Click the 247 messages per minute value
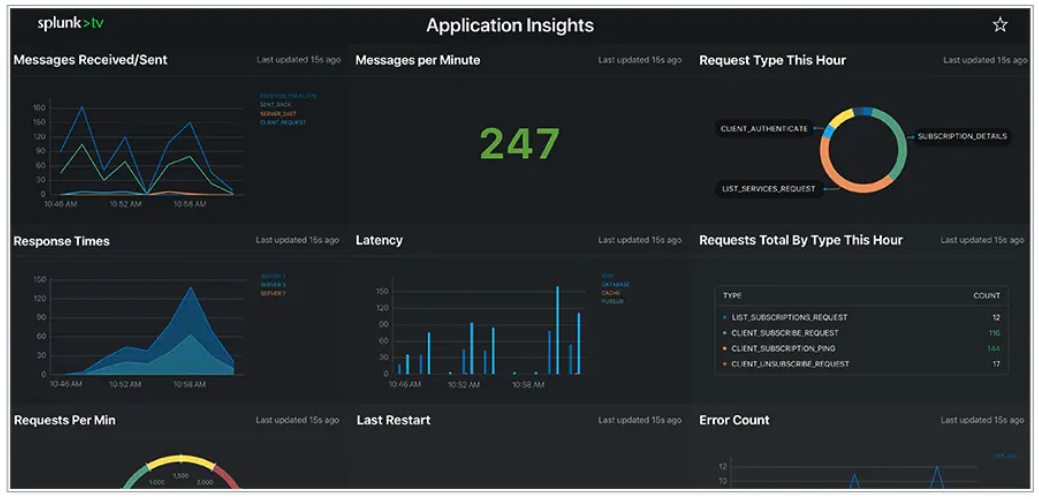 [x=520, y=143]
